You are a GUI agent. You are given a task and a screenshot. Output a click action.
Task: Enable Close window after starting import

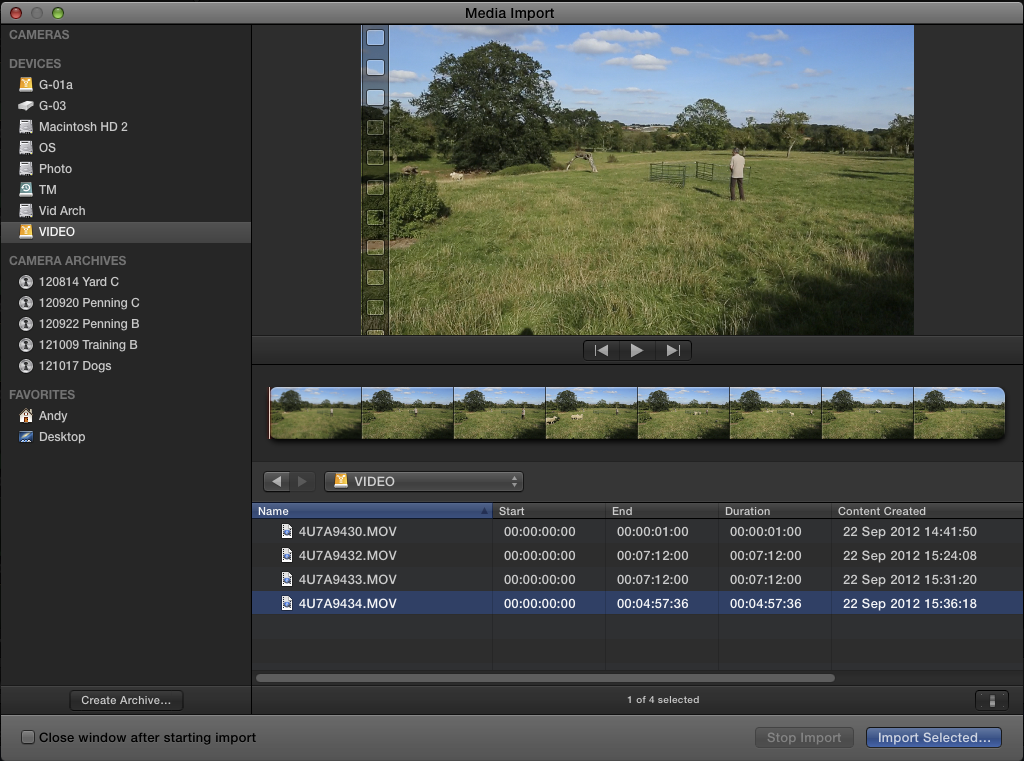(x=29, y=738)
